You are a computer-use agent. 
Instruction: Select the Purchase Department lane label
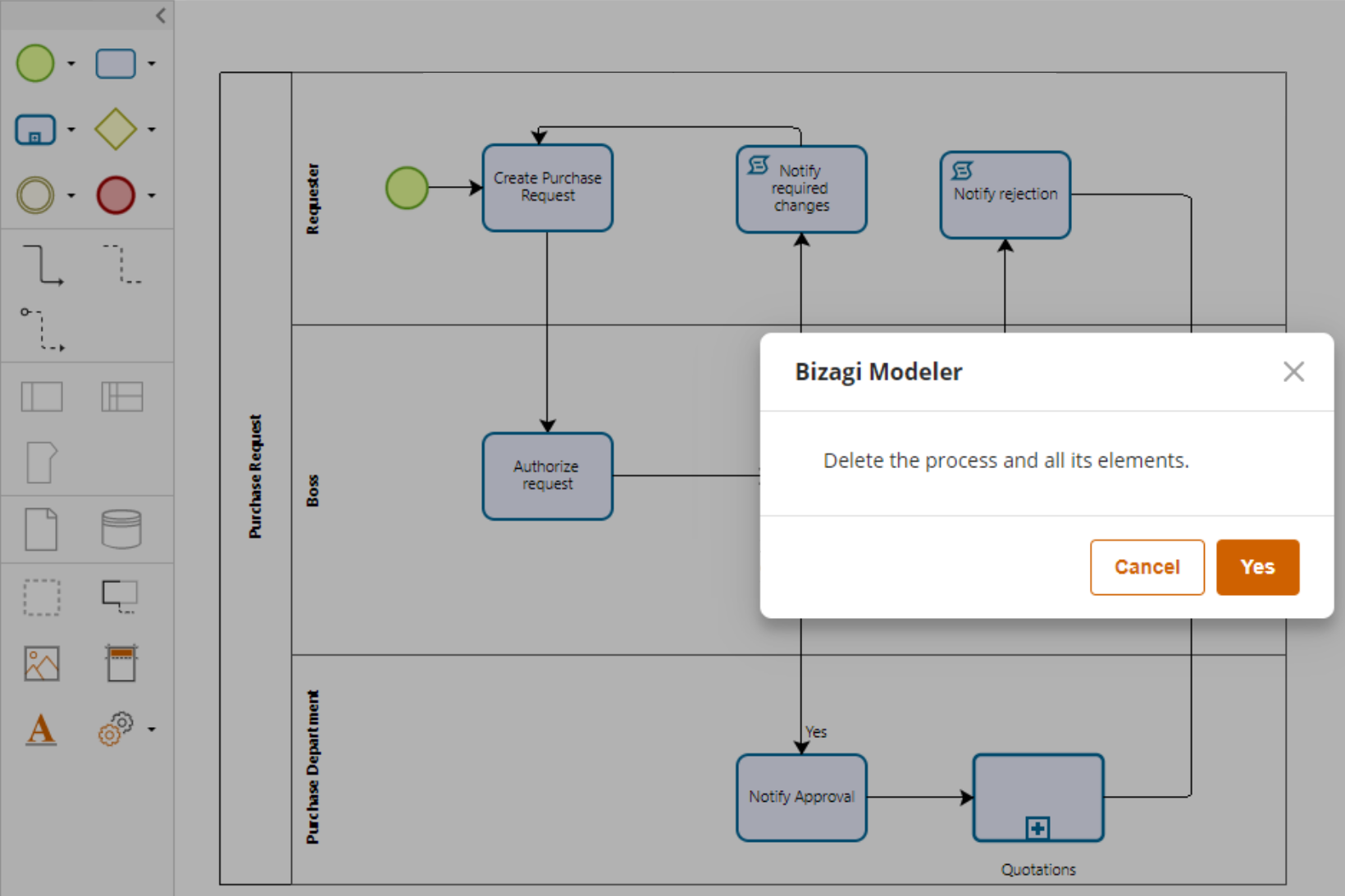(x=312, y=767)
